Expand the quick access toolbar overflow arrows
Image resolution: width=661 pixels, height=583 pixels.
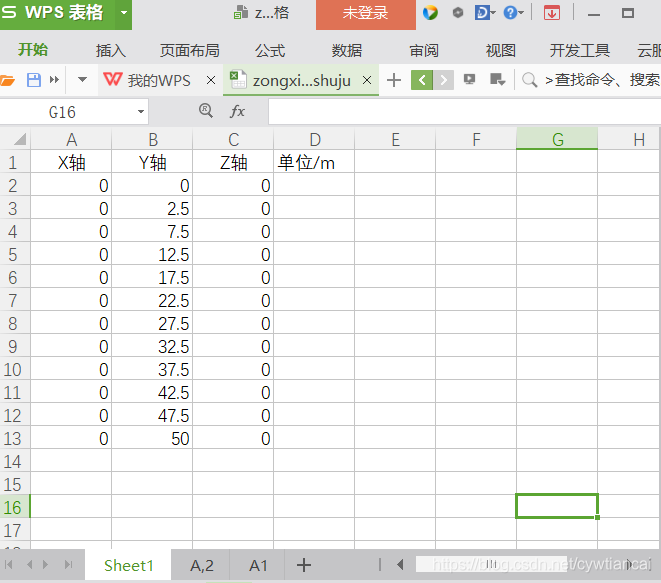(54, 80)
